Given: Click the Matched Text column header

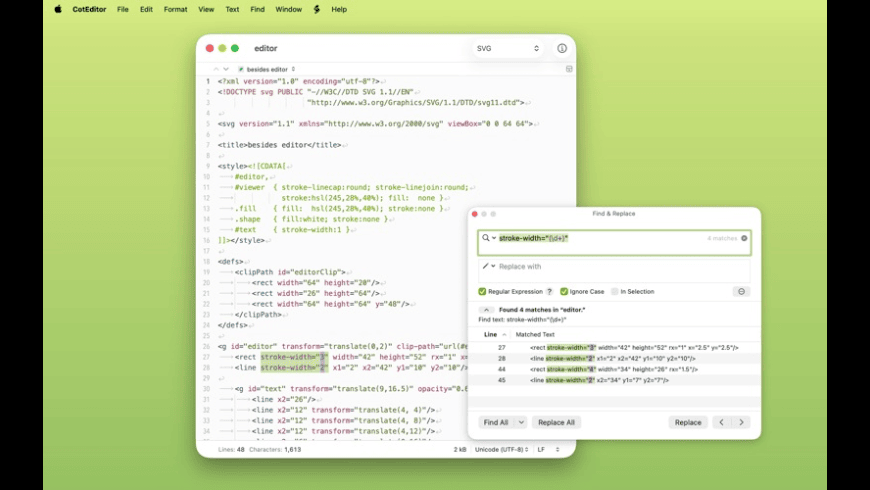Looking at the screenshot, I should 535,335.
